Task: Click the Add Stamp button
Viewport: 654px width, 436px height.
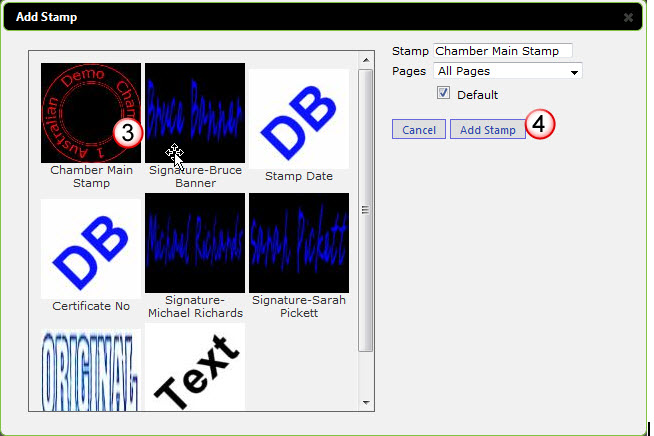Action: point(488,131)
